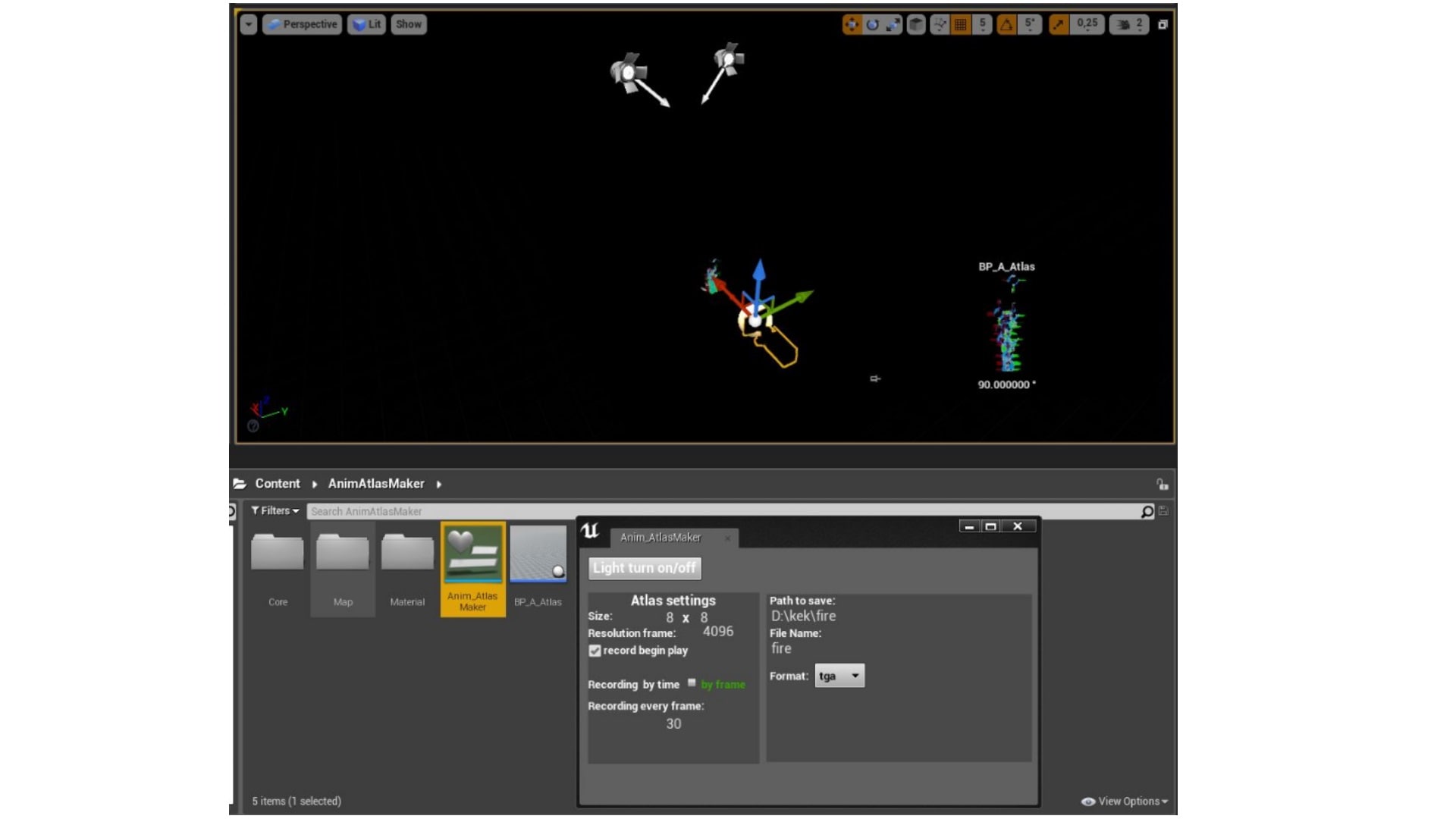Screen dimensions: 1456x819
Task: Open the Perspective viewport dropdown
Action: coord(302,24)
